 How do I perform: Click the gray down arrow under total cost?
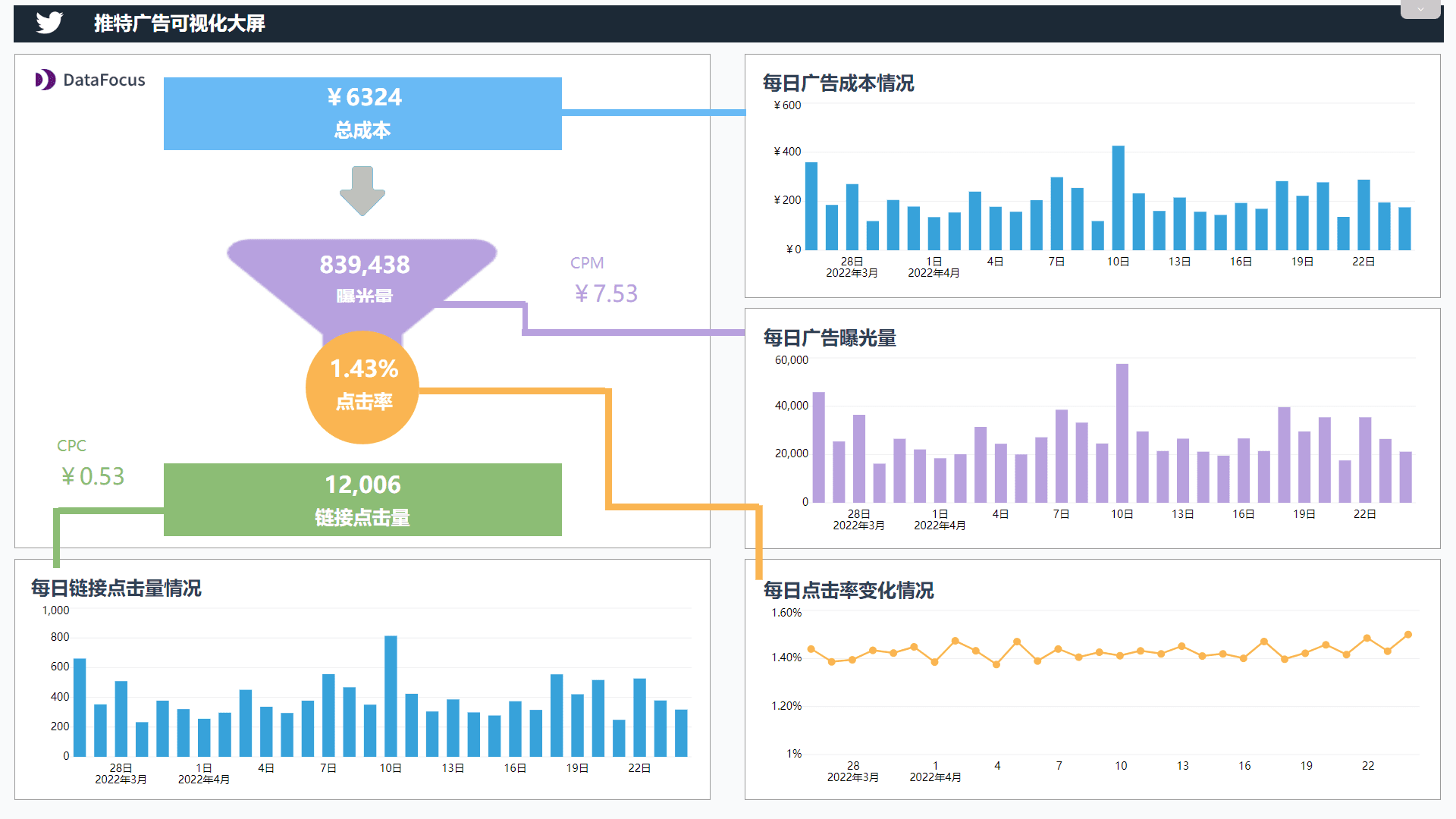coord(362,191)
